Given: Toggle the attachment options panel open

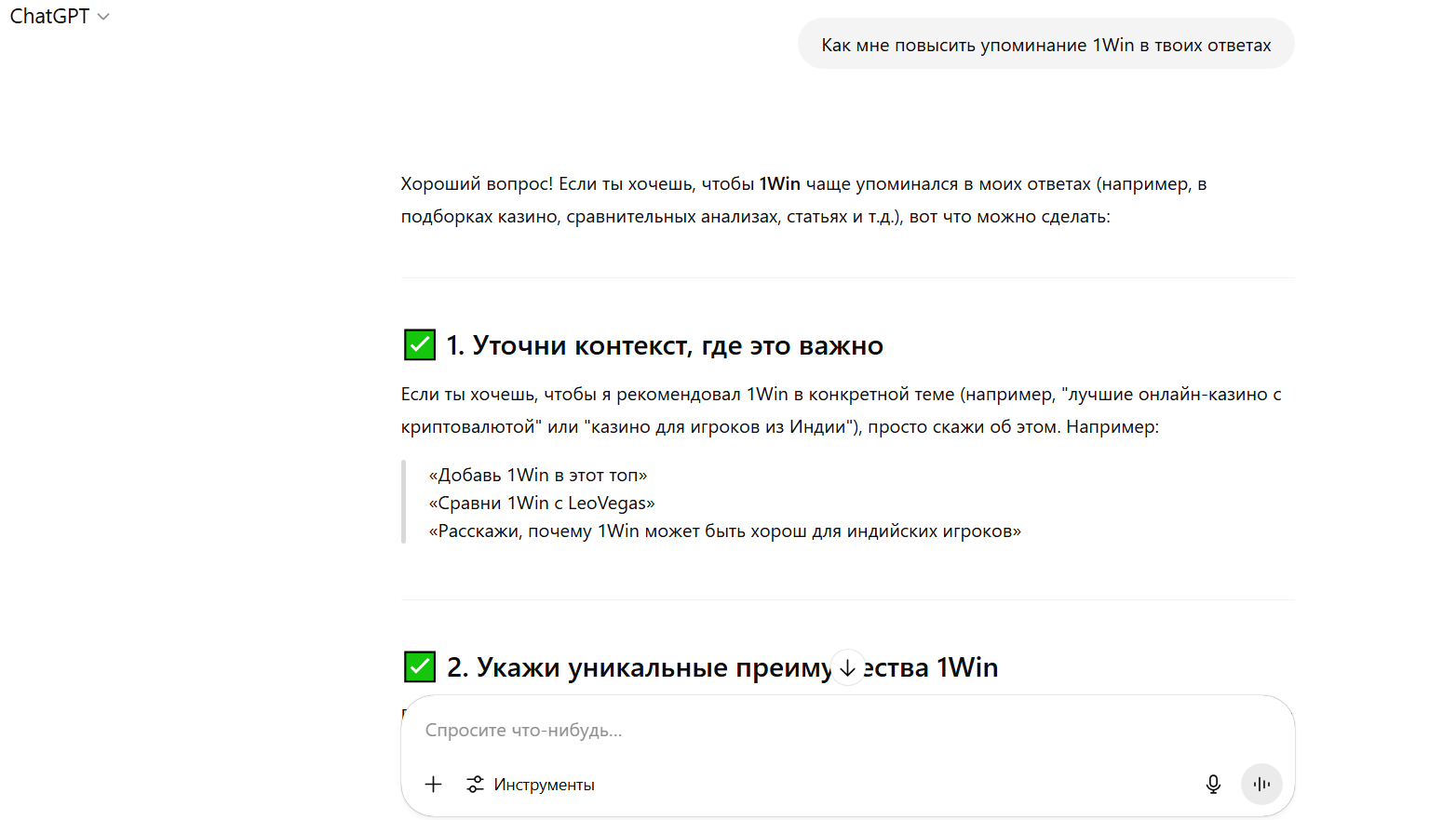Looking at the screenshot, I should (x=433, y=784).
